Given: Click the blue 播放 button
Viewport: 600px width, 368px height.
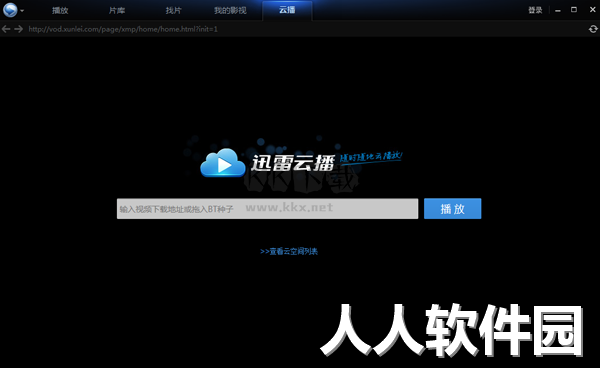Looking at the screenshot, I should tap(452, 209).
